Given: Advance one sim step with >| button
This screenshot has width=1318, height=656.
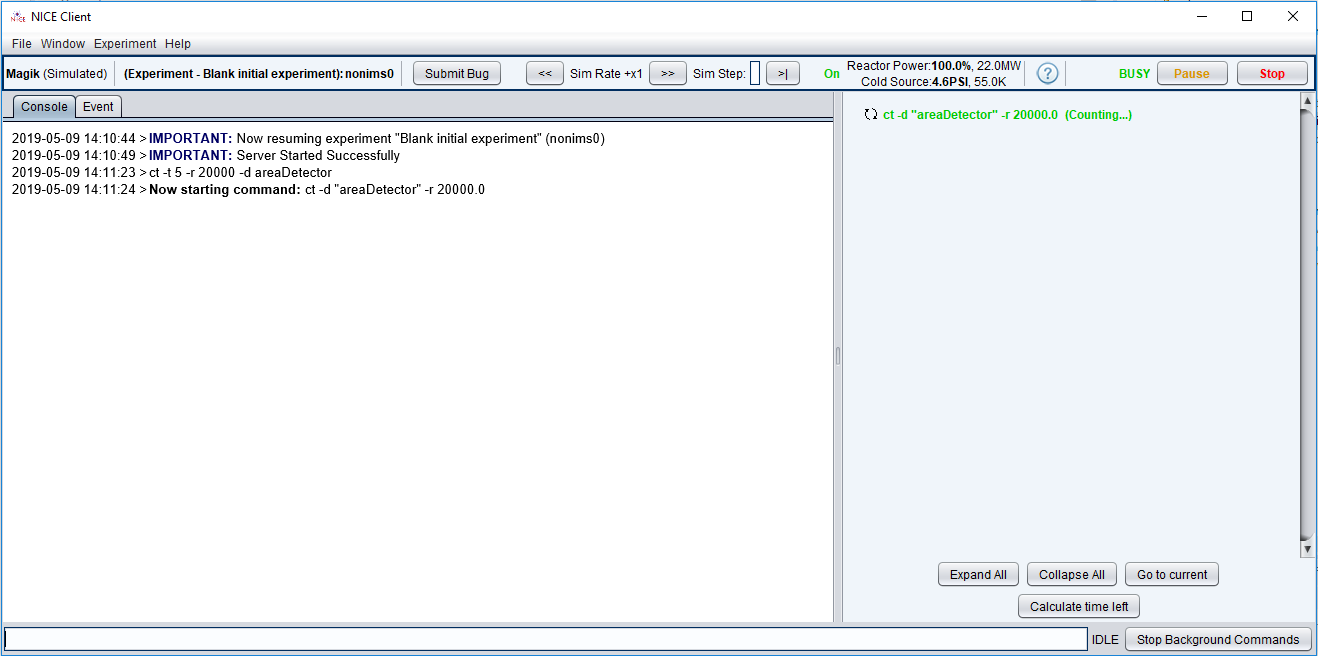Looking at the screenshot, I should click(782, 74).
